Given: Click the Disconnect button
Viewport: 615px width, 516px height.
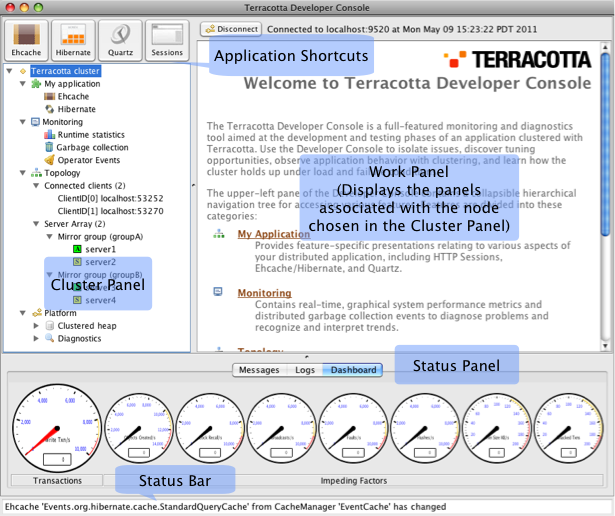Looking at the screenshot, I should coord(231,29).
